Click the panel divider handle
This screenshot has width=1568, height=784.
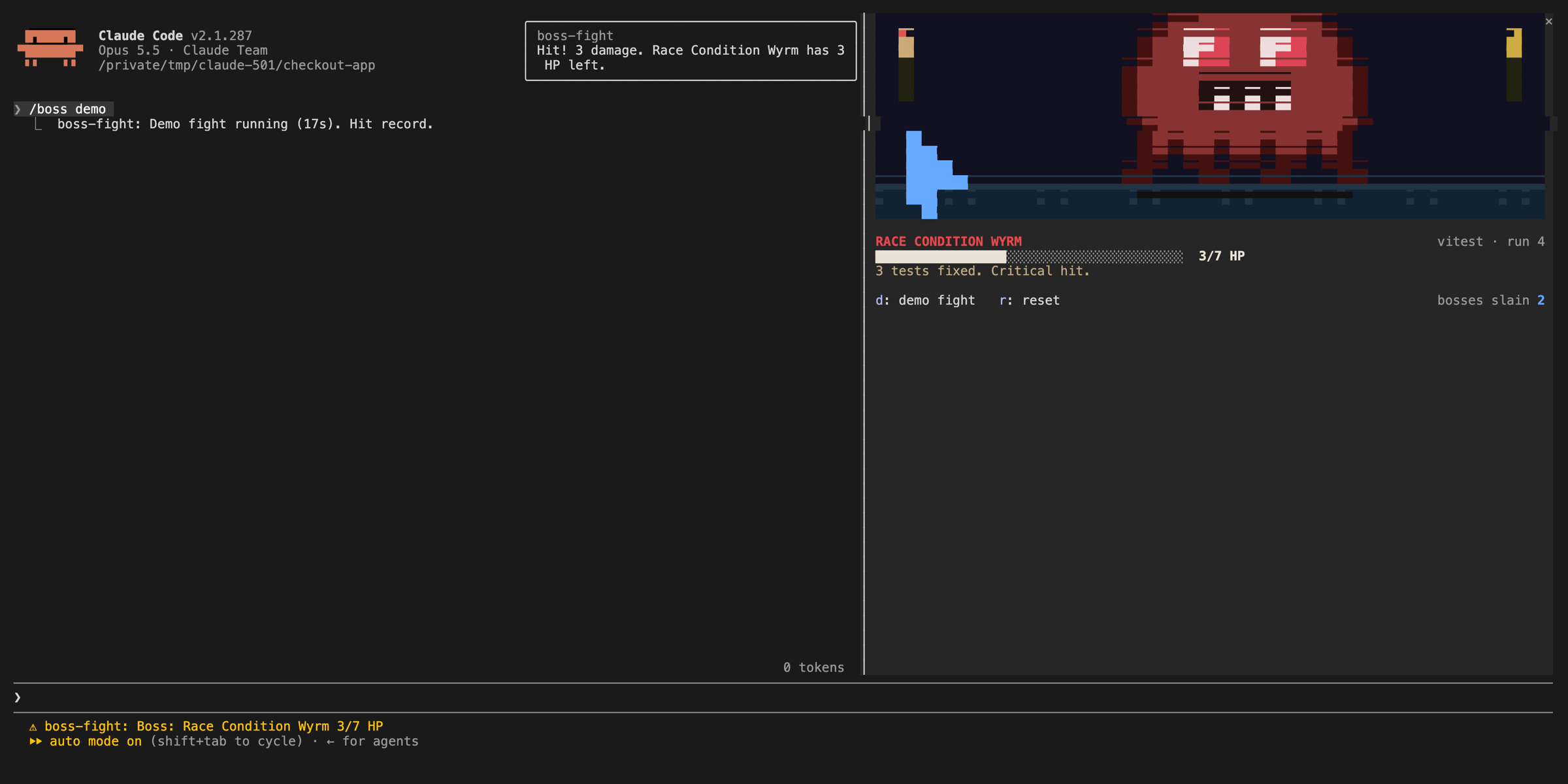(869, 123)
